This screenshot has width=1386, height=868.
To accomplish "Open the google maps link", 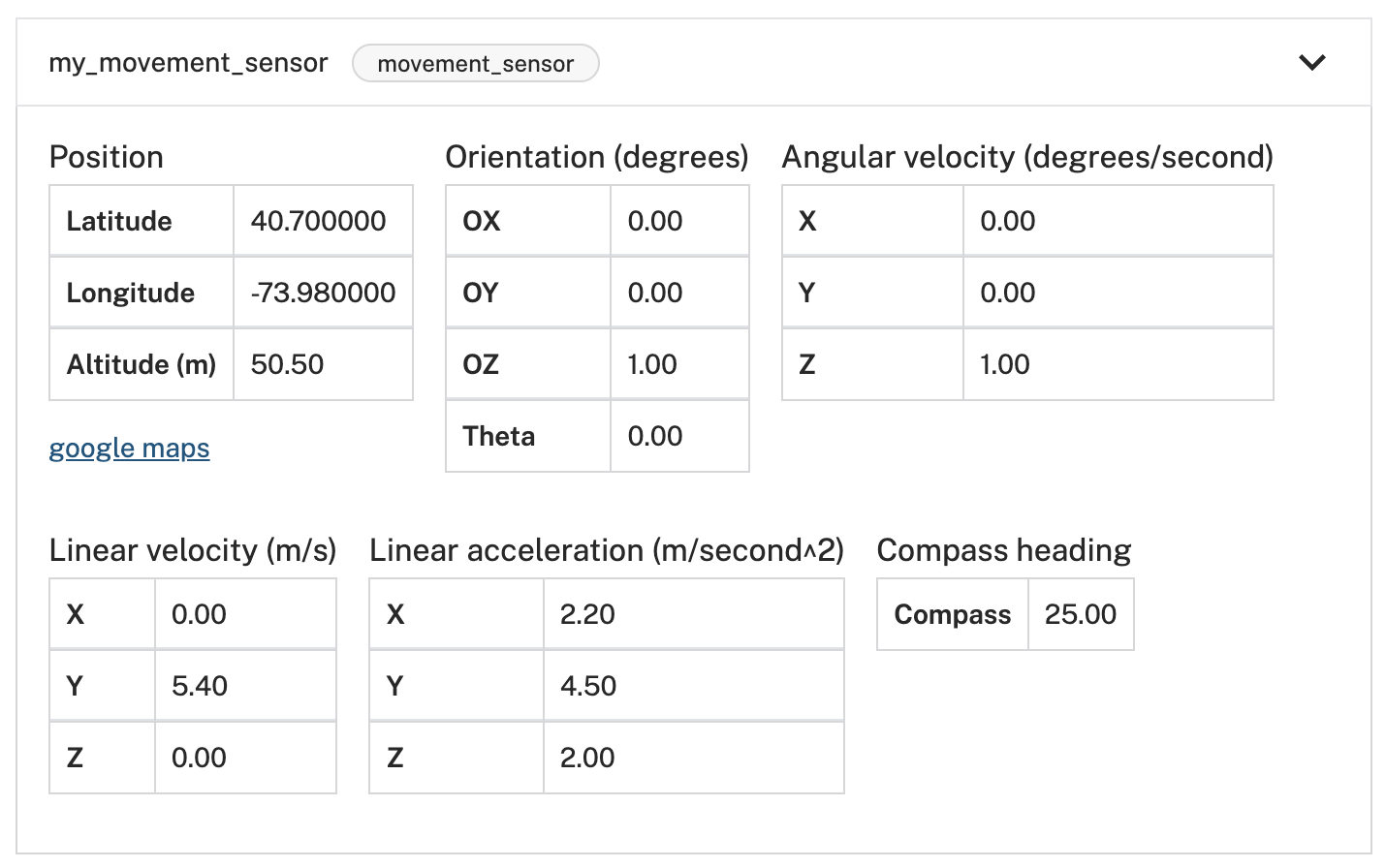I will pos(129,449).
